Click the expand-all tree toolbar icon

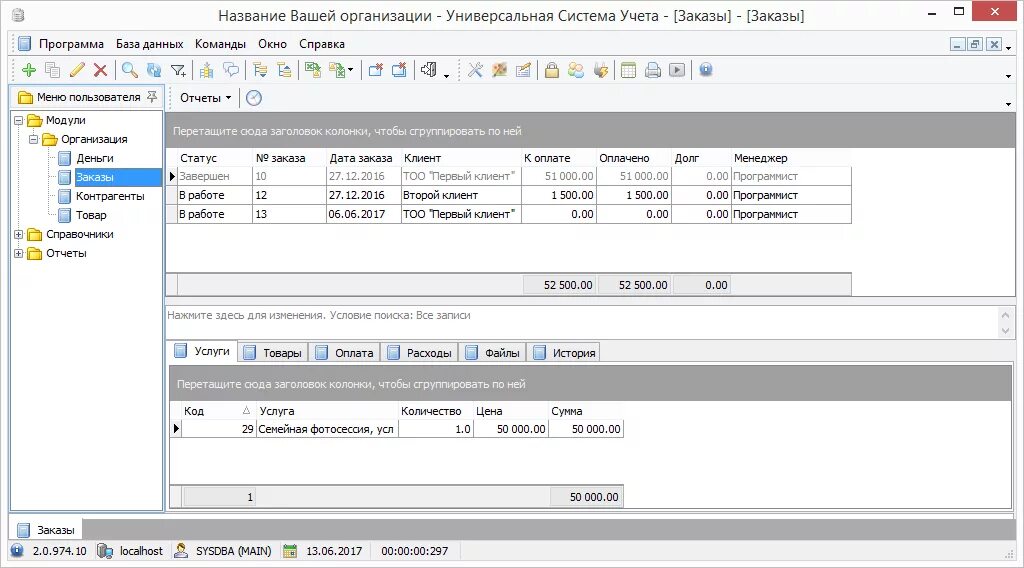260,70
